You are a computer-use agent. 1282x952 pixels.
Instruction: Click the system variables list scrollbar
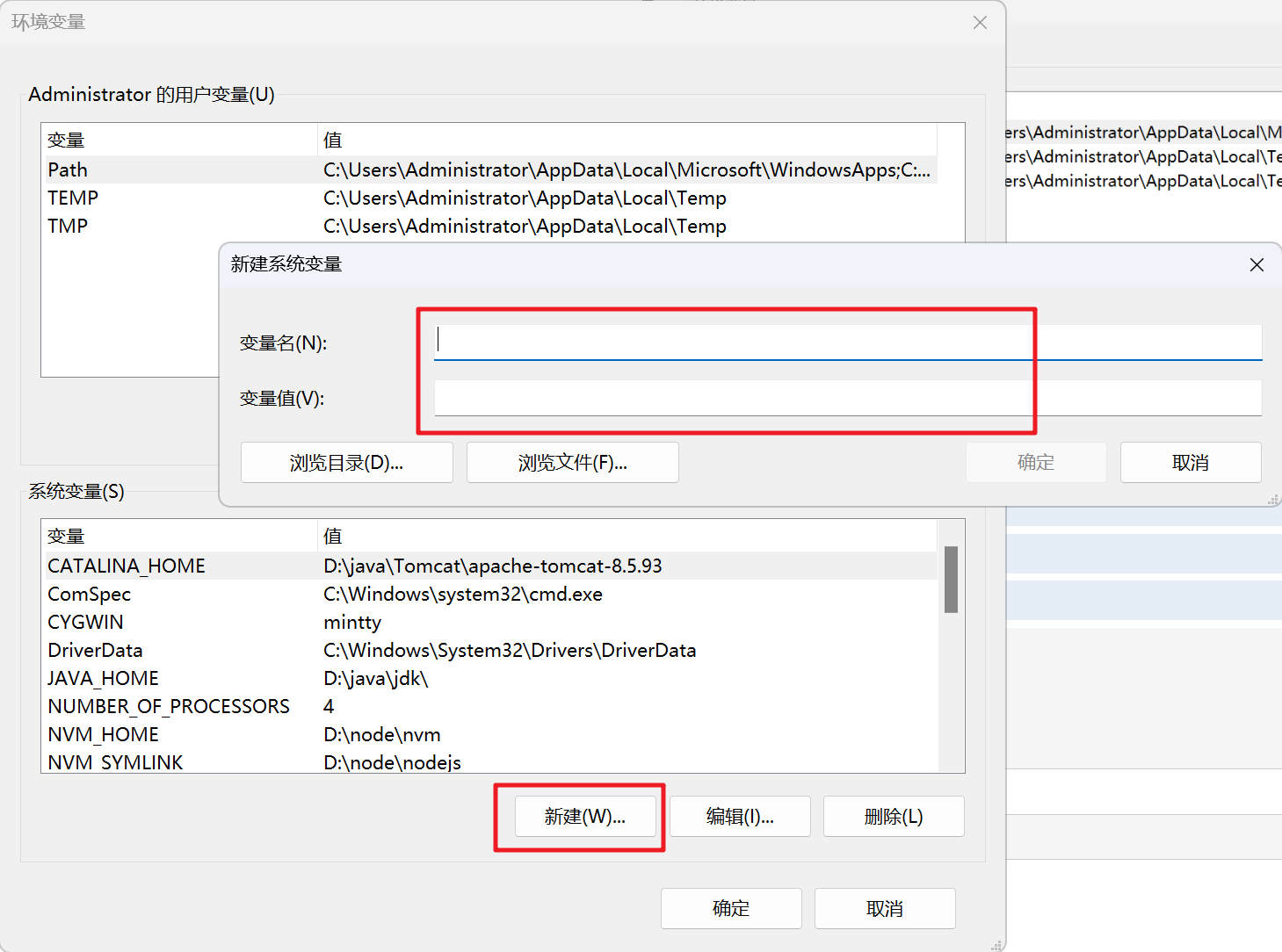[950, 580]
